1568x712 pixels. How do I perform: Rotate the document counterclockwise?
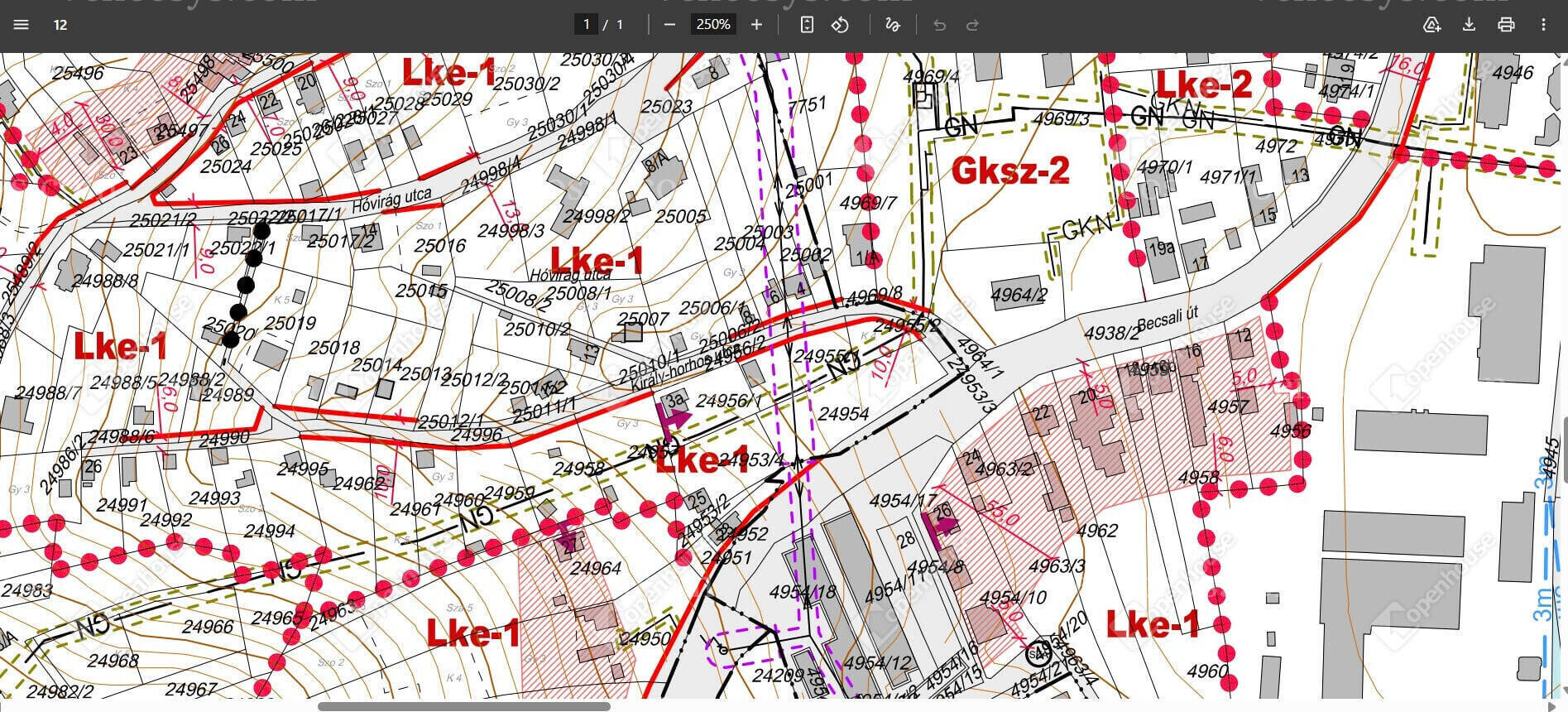[x=840, y=25]
